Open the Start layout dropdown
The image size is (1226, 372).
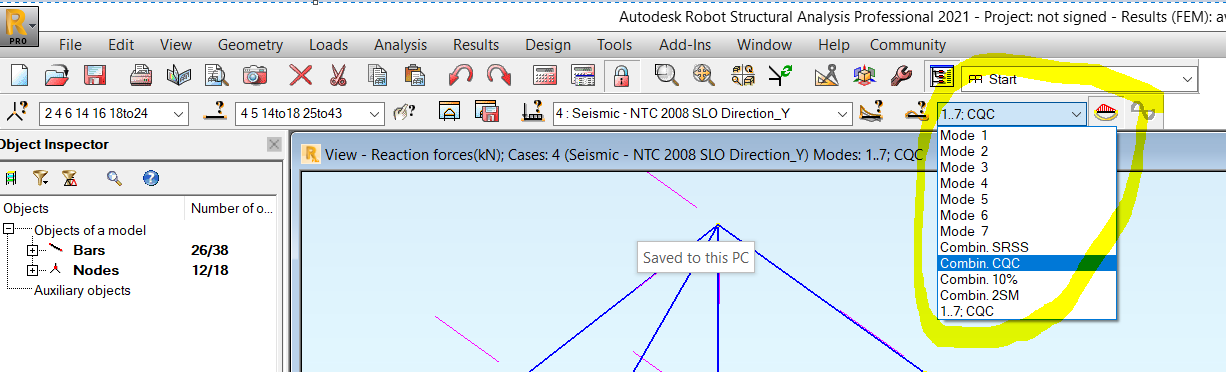pos(1078,78)
